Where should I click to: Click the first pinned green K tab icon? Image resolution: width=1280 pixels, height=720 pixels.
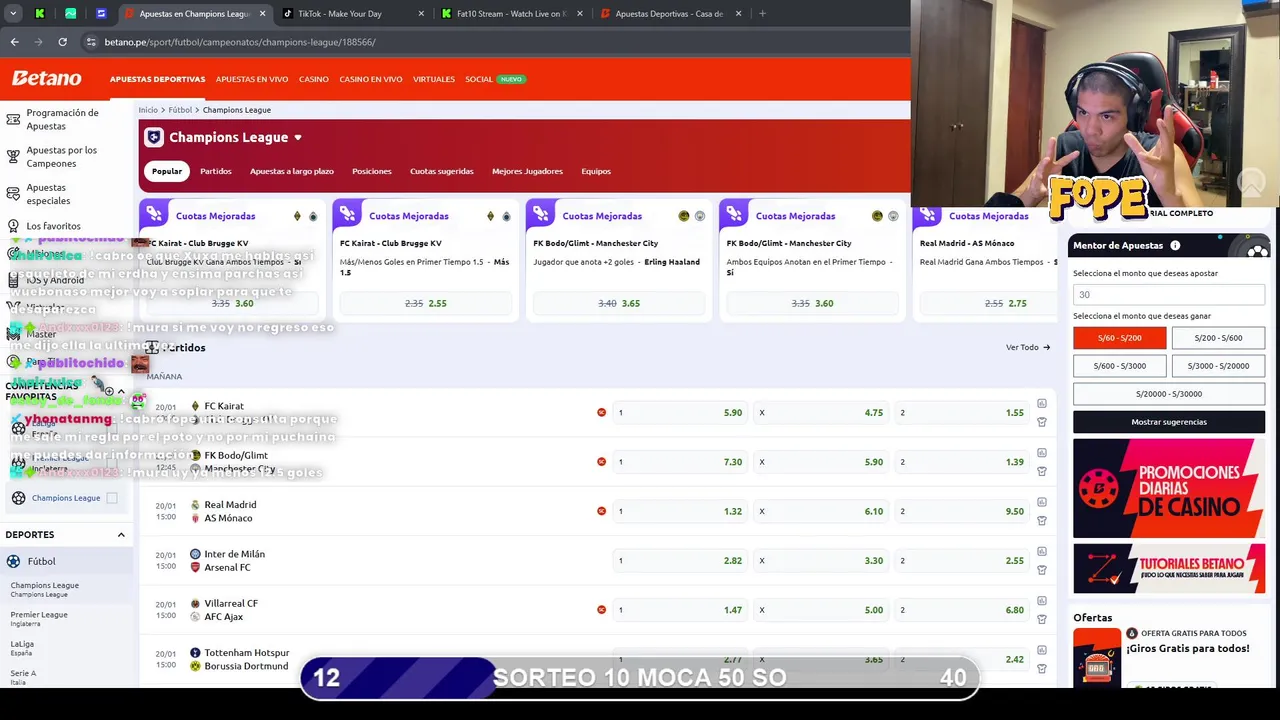[39, 14]
